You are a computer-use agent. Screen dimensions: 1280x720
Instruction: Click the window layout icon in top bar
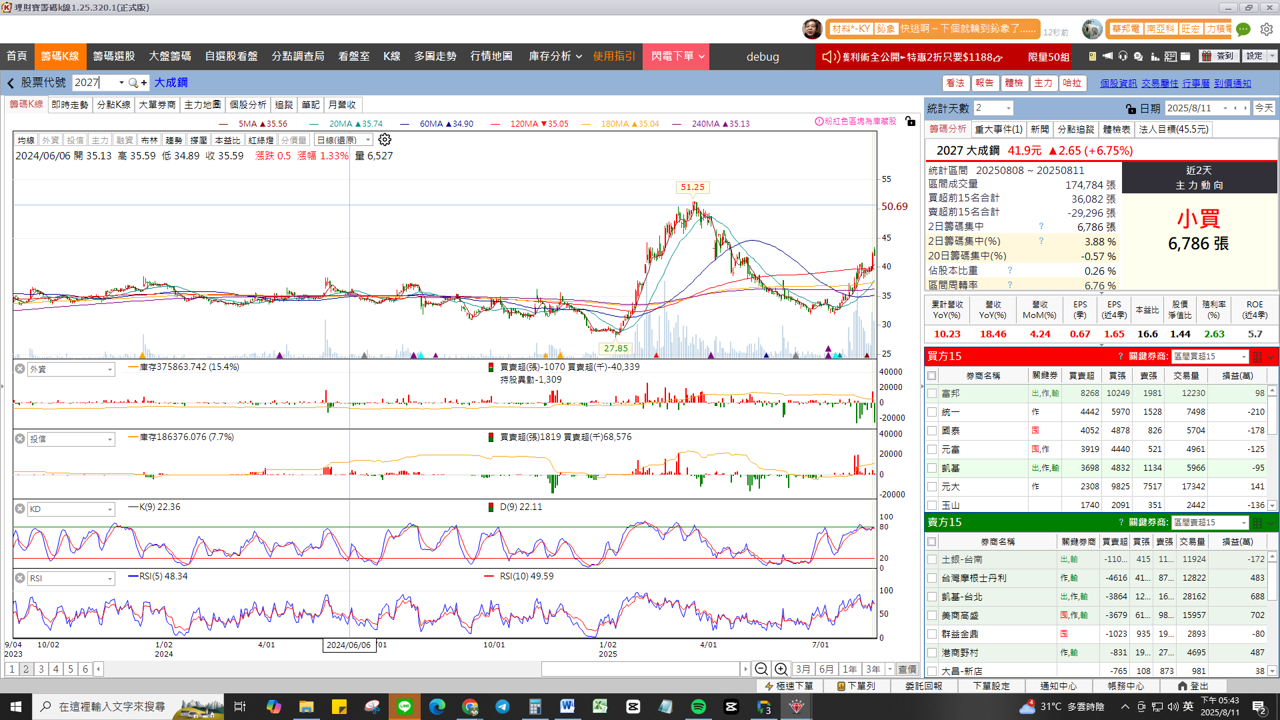click(x=1185, y=56)
